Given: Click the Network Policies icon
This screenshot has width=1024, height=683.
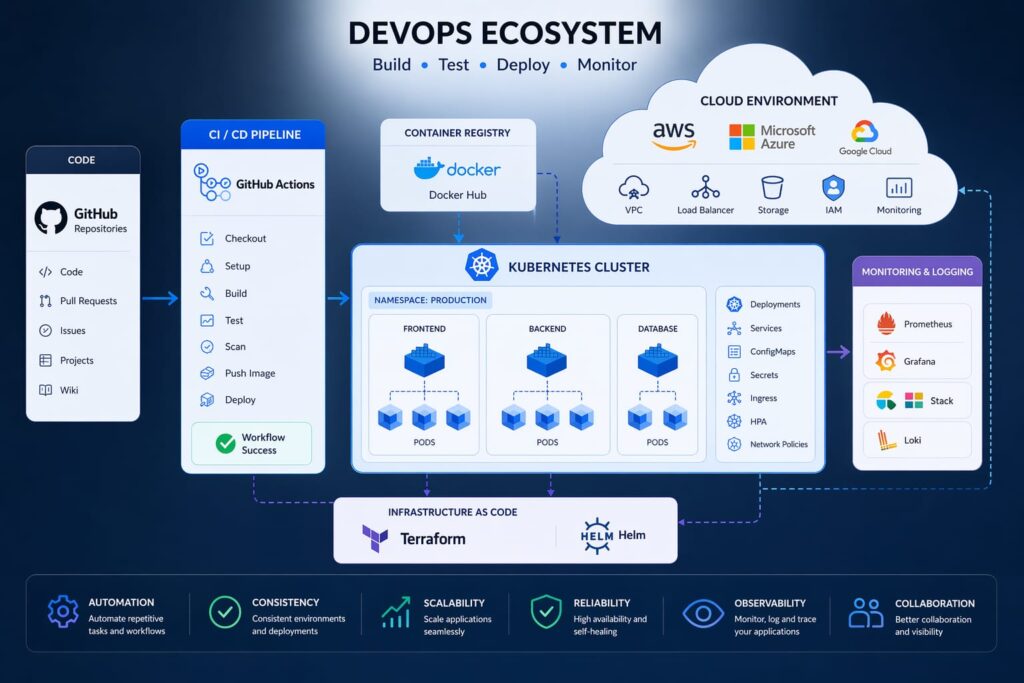Looking at the screenshot, I should coord(734,445).
